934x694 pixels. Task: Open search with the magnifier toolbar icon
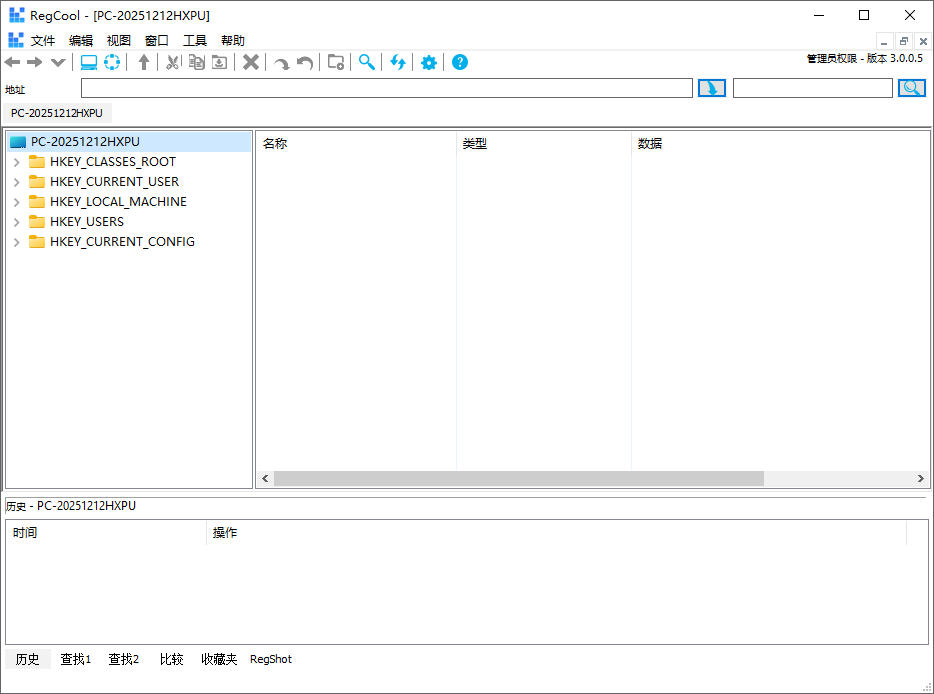click(x=367, y=62)
